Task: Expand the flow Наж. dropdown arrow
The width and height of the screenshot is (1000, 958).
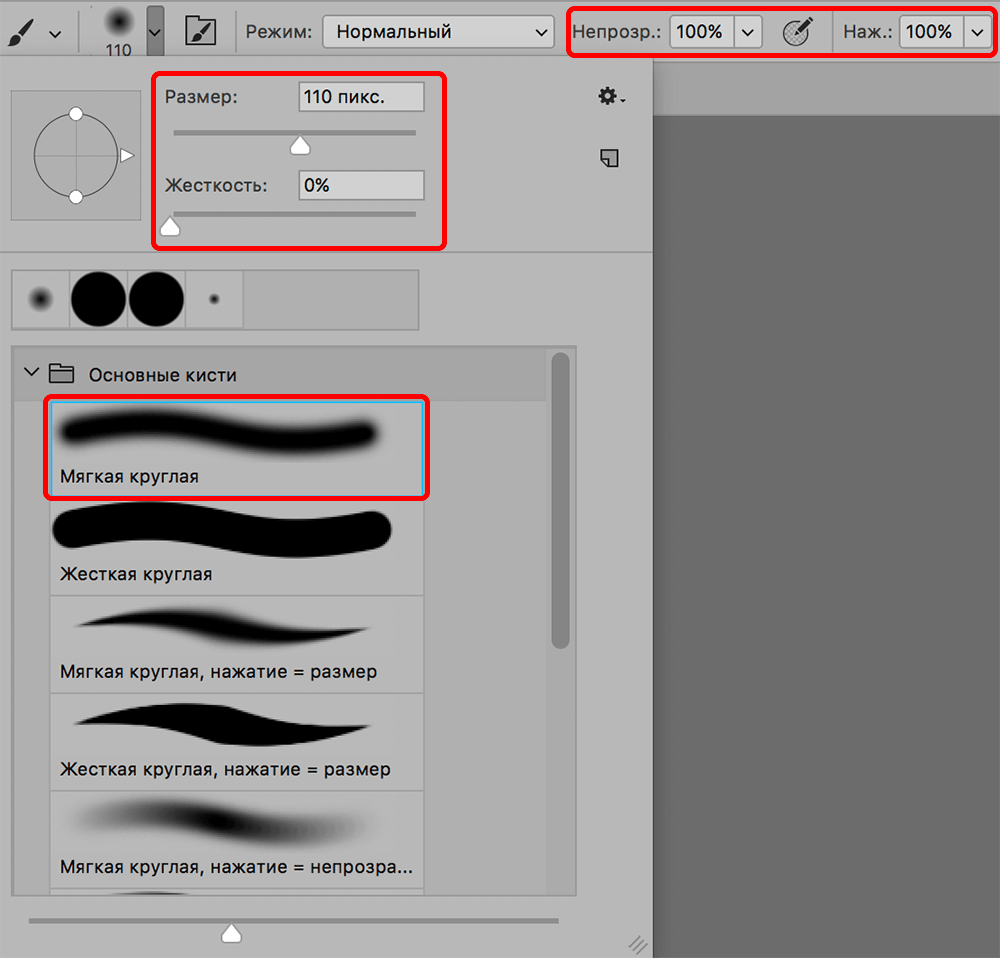Action: click(x=977, y=32)
